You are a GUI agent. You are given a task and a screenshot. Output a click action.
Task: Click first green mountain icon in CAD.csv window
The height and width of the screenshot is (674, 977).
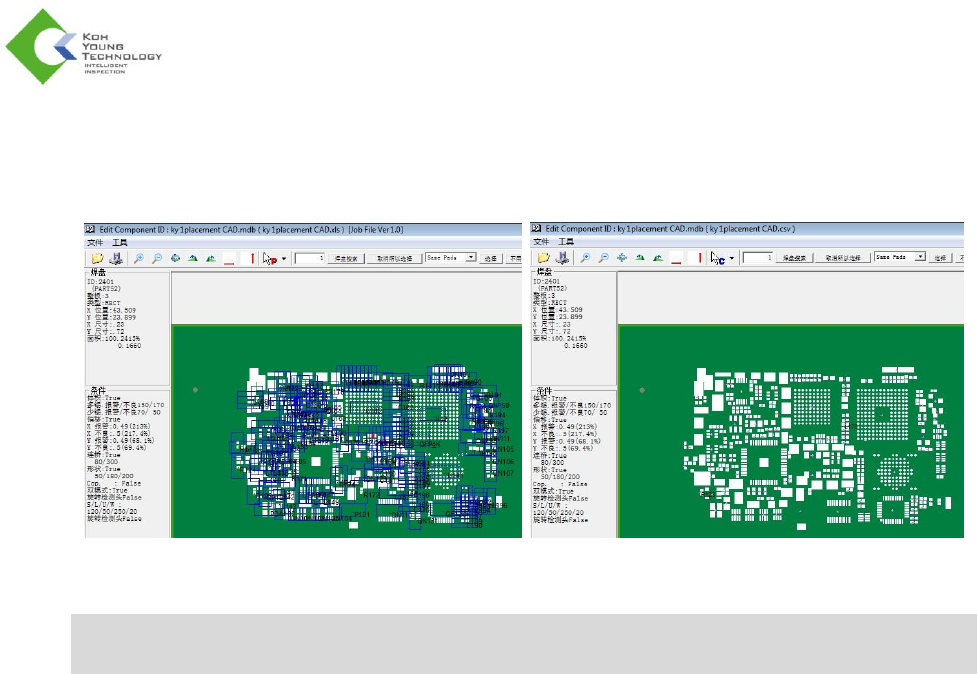640,257
